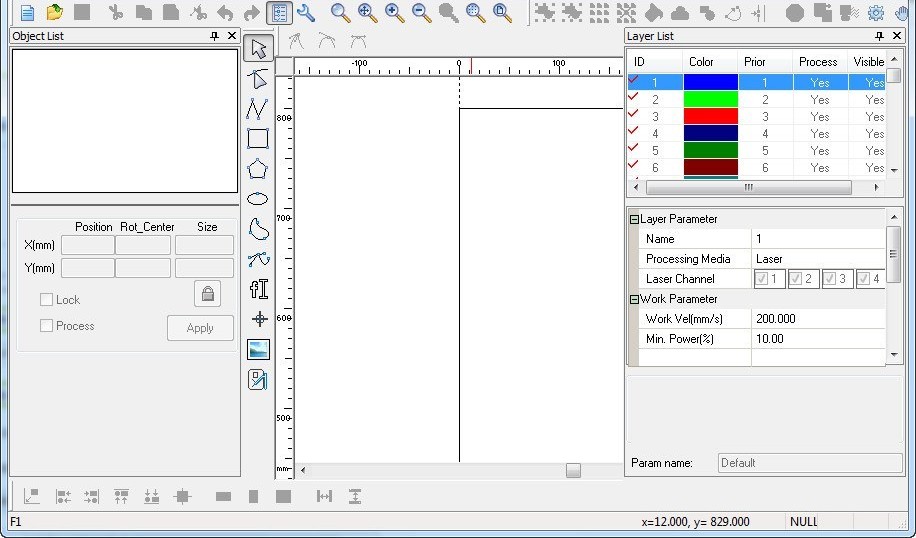Click the bright green swatch of layer 2
Viewport: 916px width, 538px height.
click(710, 99)
